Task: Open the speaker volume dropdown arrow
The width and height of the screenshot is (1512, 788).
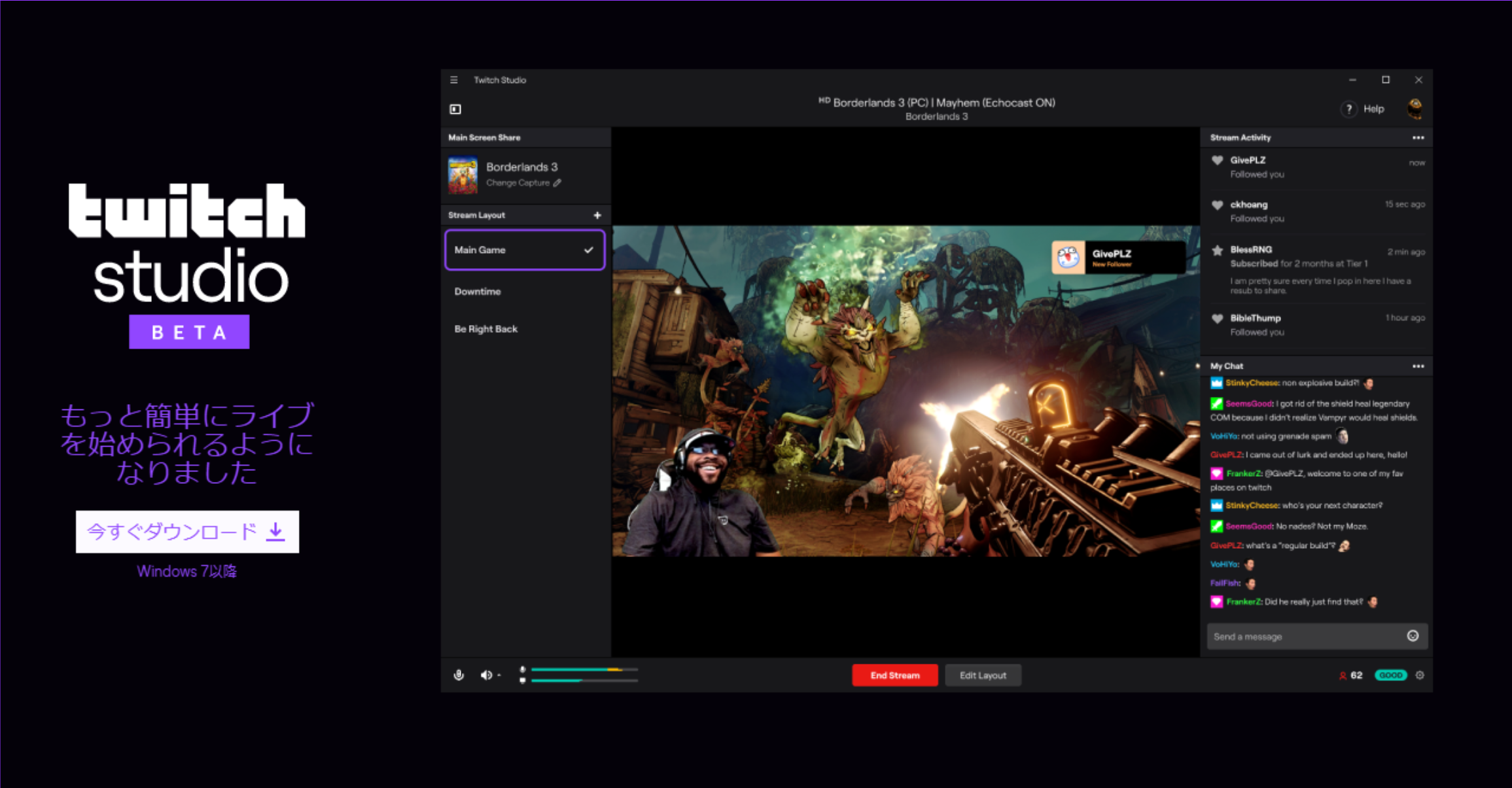Action: point(499,676)
